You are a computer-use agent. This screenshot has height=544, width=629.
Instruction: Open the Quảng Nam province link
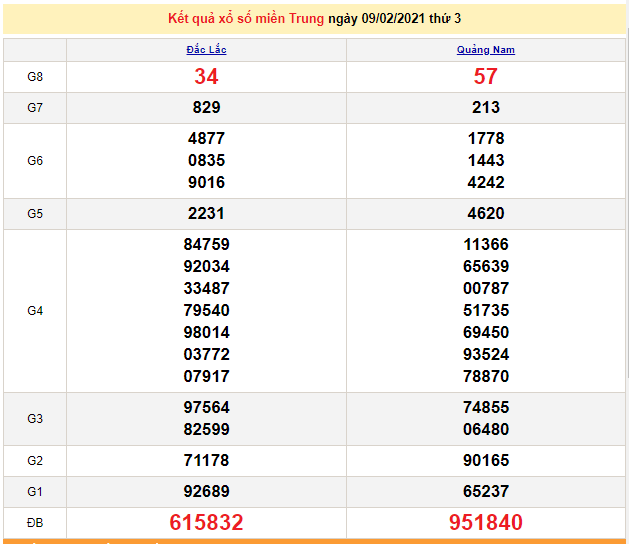(x=486, y=49)
